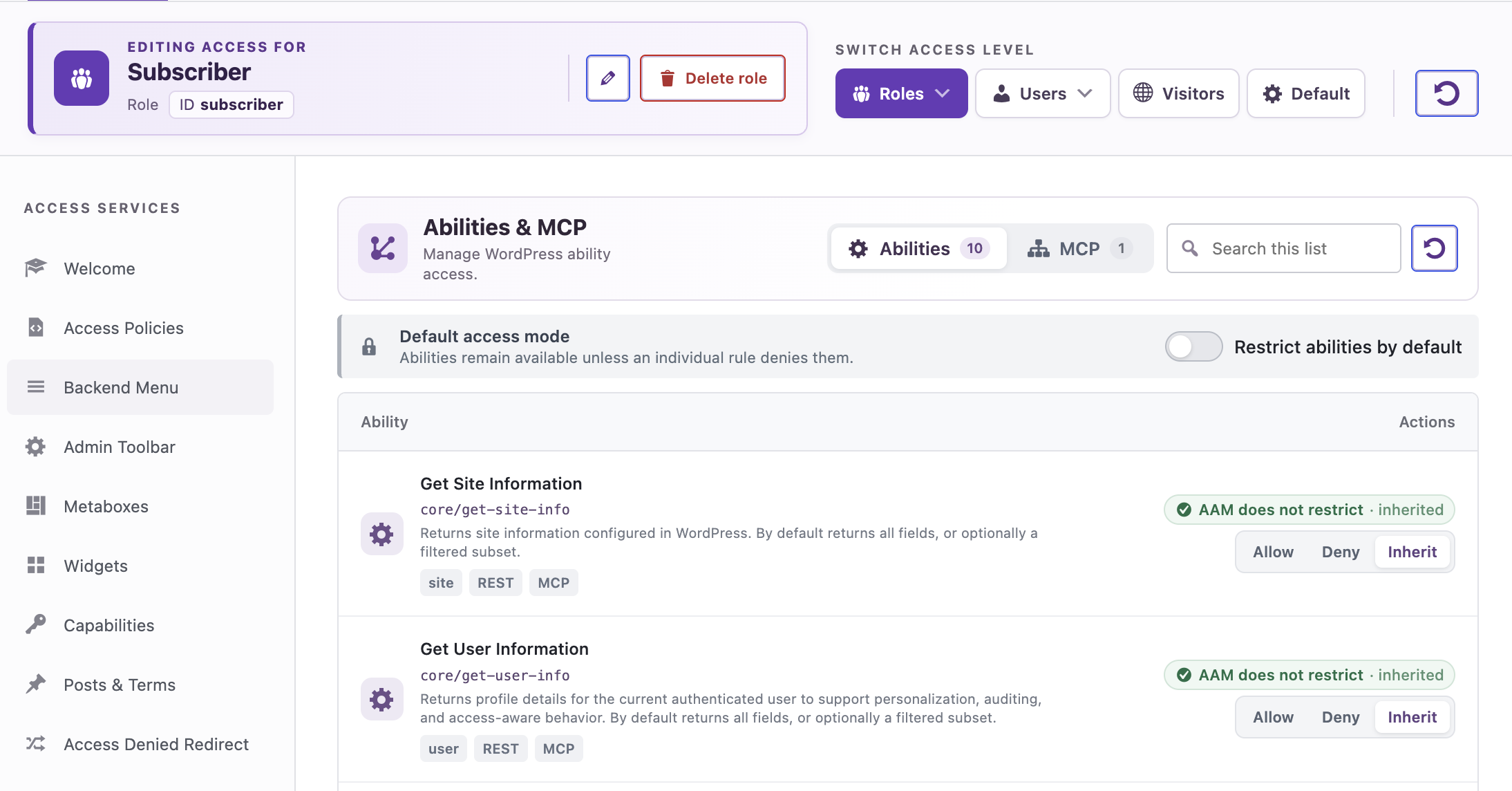The width and height of the screenshot is (1512, 791).
Task: Select Allow for Get Site Information
Action: click(x=1273, y=552)
